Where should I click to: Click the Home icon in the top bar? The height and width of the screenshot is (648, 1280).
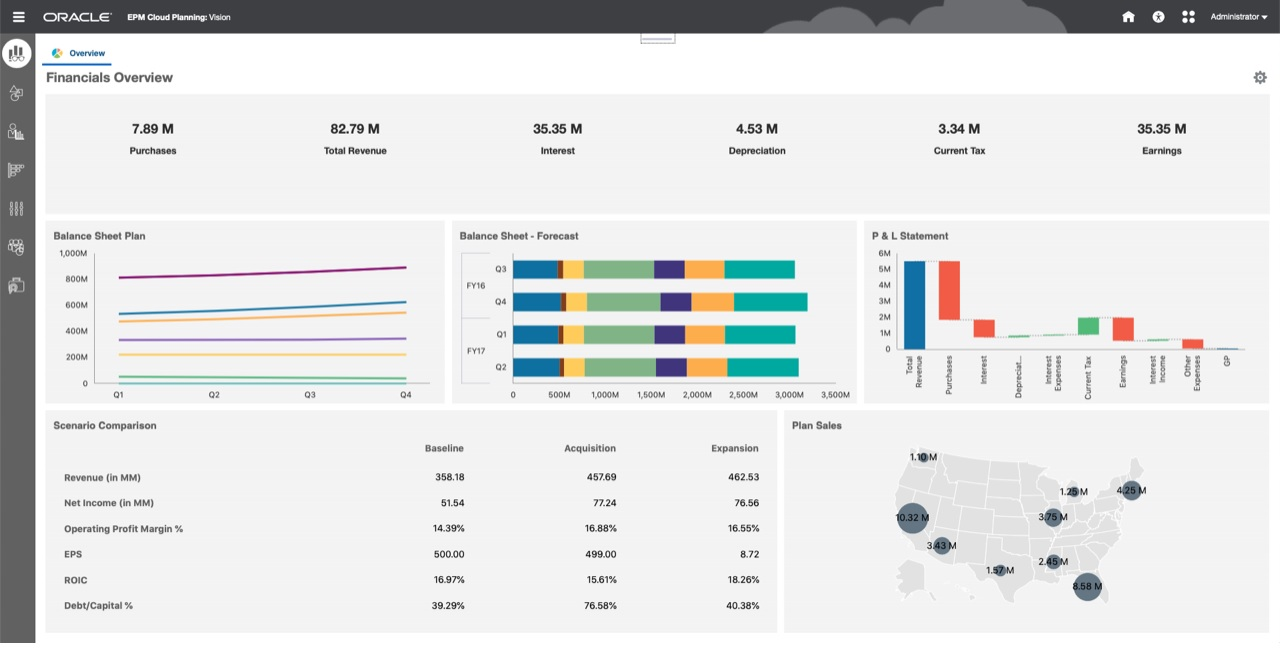coord(1128,16)
